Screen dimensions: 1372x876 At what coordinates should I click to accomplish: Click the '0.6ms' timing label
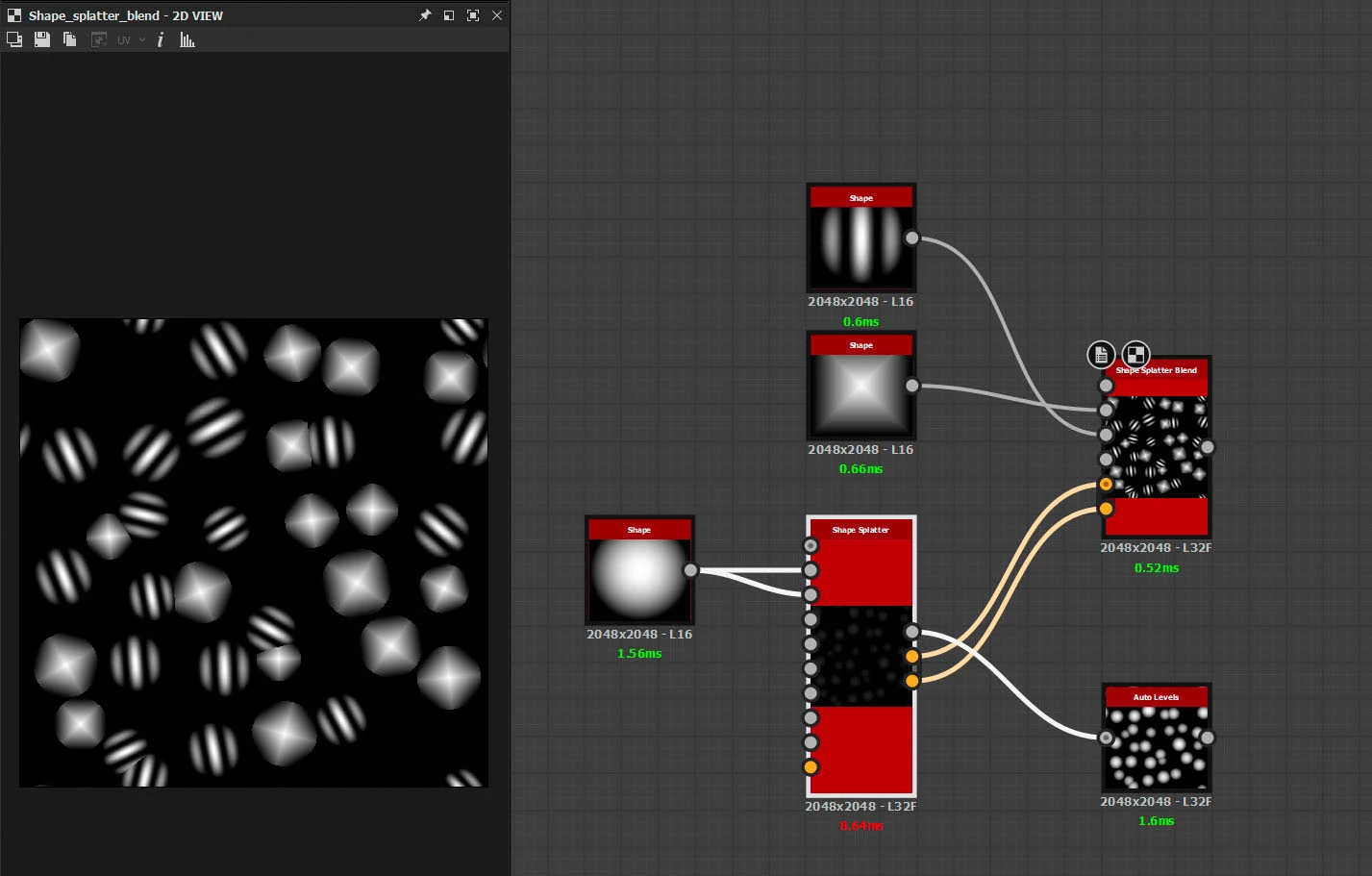[861, 322]
